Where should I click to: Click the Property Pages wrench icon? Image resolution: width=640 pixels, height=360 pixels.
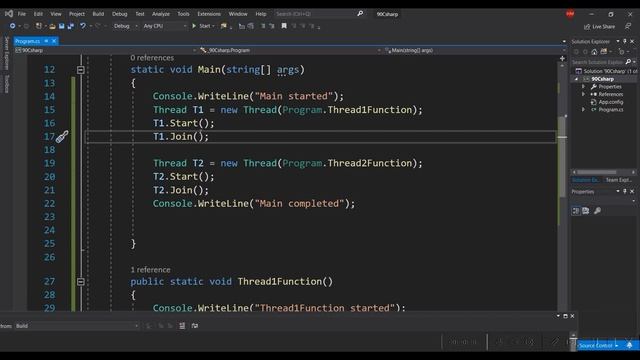click(x=597, y=211)
